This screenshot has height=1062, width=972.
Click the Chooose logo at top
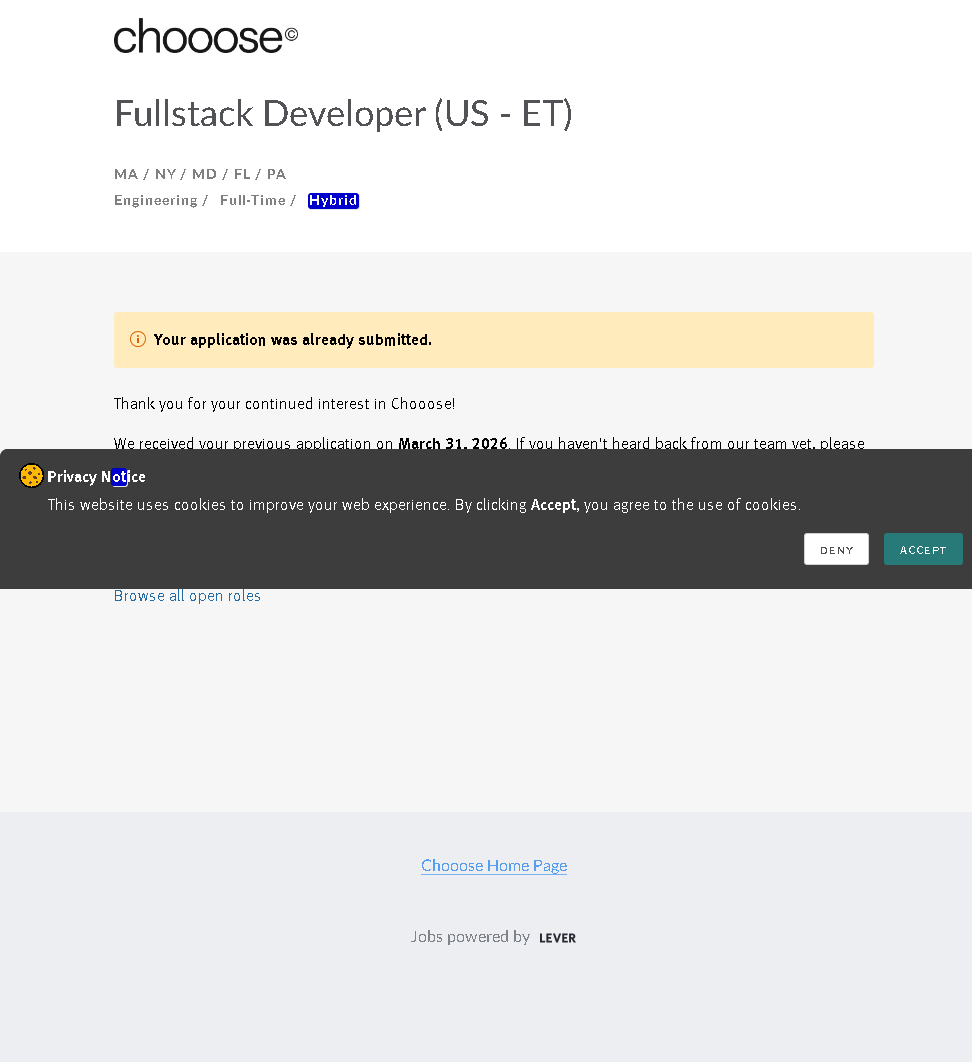pyautogui.click(x=198, y=37)
